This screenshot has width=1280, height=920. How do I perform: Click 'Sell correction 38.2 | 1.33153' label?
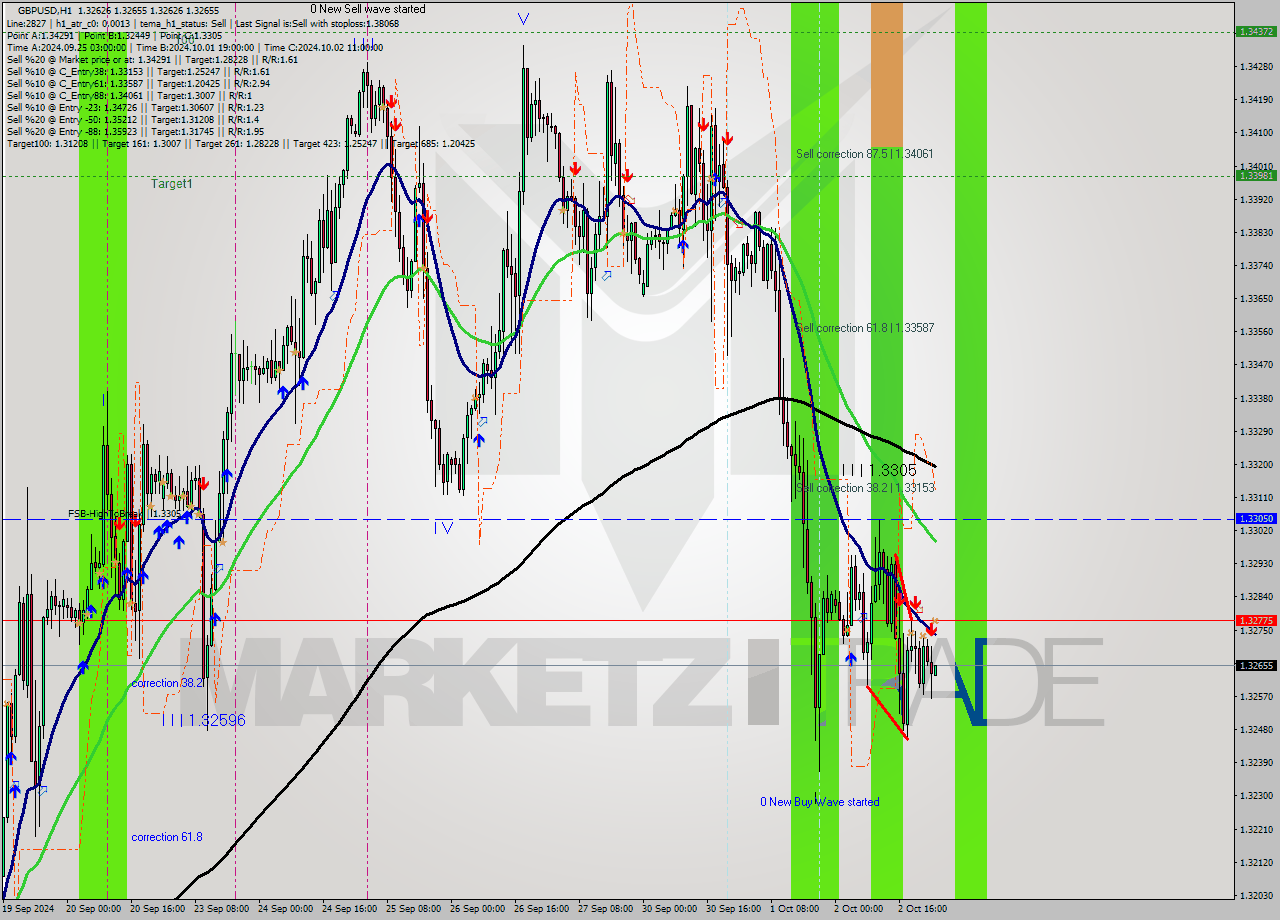[x=865, y=488]
